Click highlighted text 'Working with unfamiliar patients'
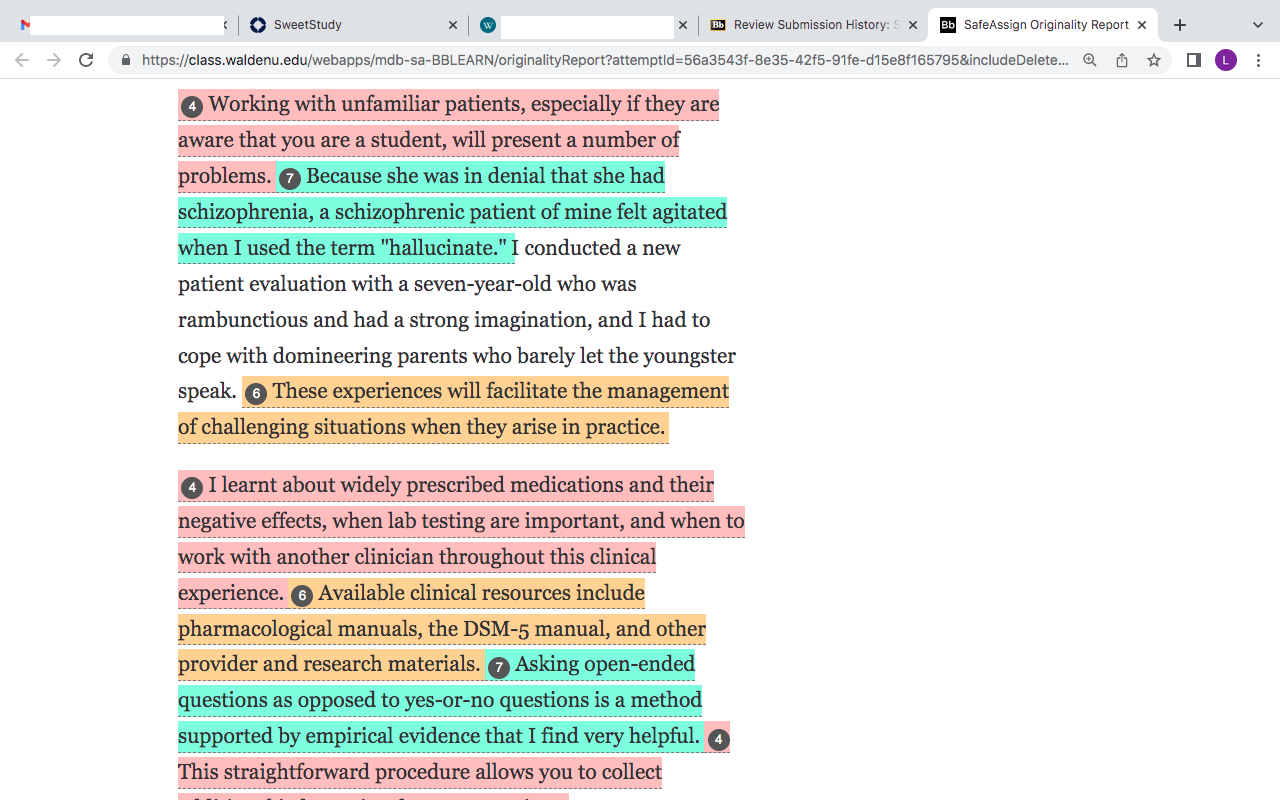The width and height of the screenshot is (1280, 800). pos(366,104)
